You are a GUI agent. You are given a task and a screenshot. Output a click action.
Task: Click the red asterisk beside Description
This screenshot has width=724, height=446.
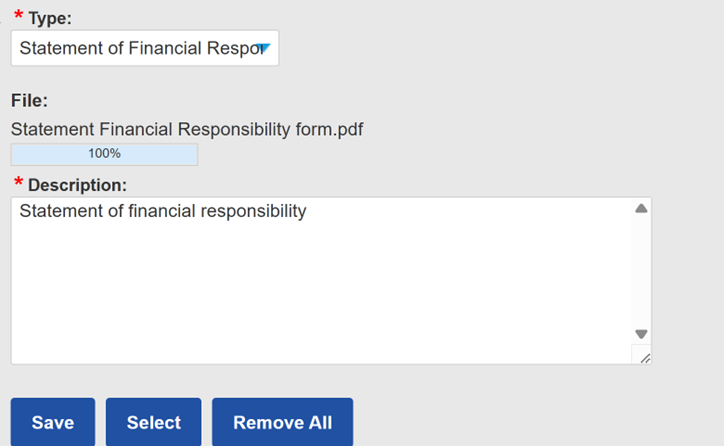(x=18, y=184)
